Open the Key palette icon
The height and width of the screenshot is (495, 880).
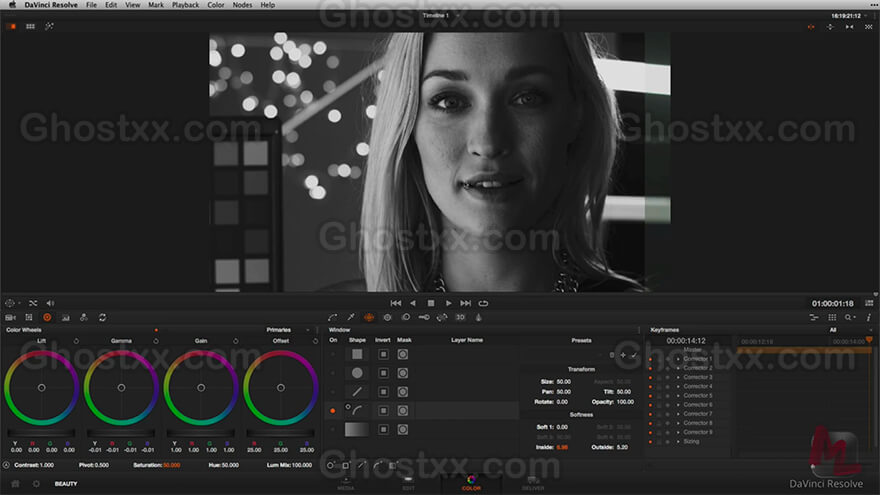click(424, 318)
